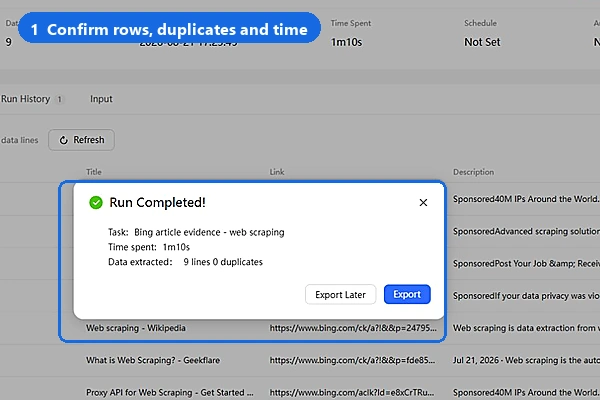600x400 pixels.
Task: Click the Run History count badge
Action: [x=59, y=99]
